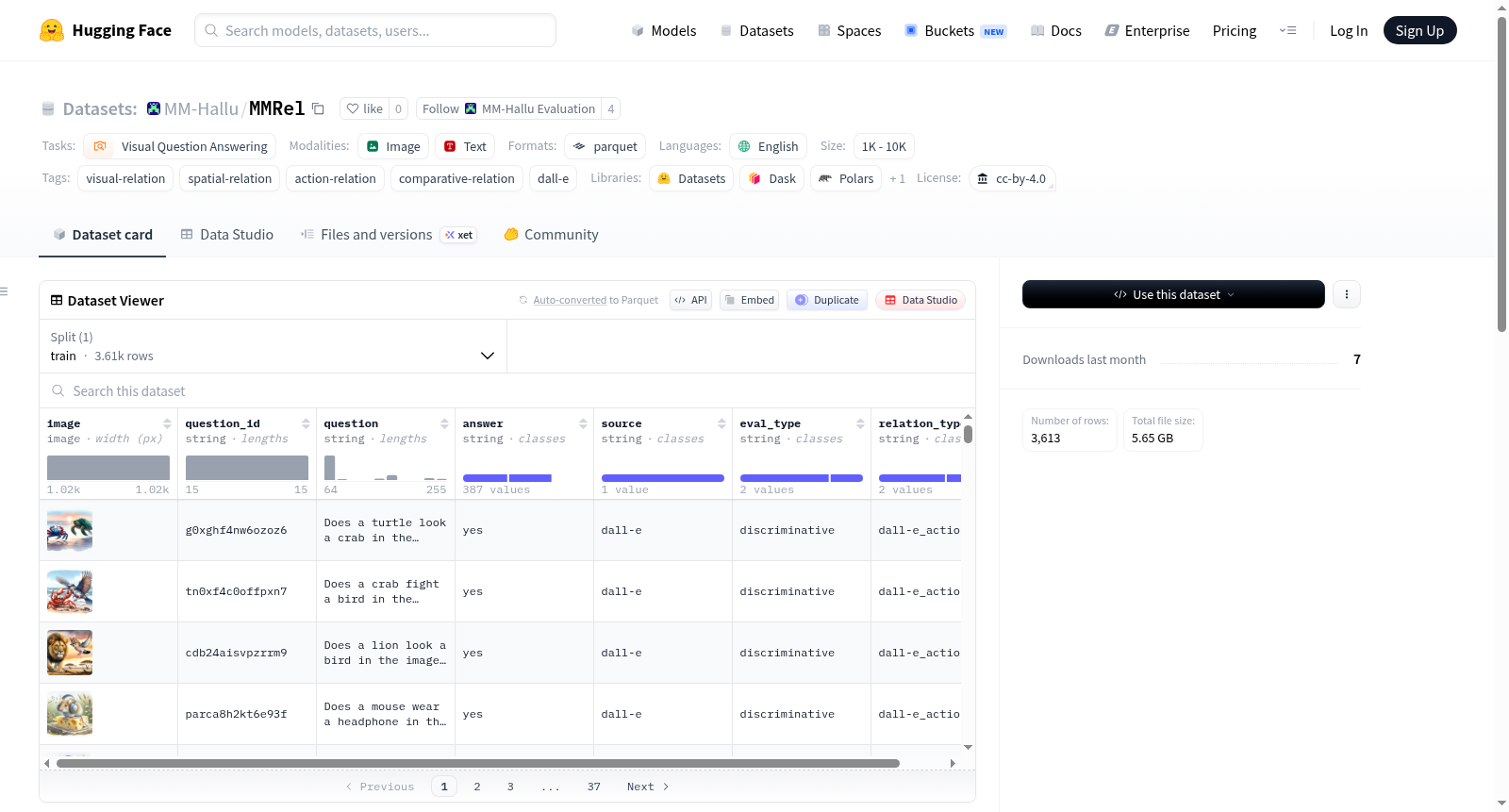The height and width of the screenshot is (812, 1509).
Task: Go to the Pricing page
Action: point(1235,31)
